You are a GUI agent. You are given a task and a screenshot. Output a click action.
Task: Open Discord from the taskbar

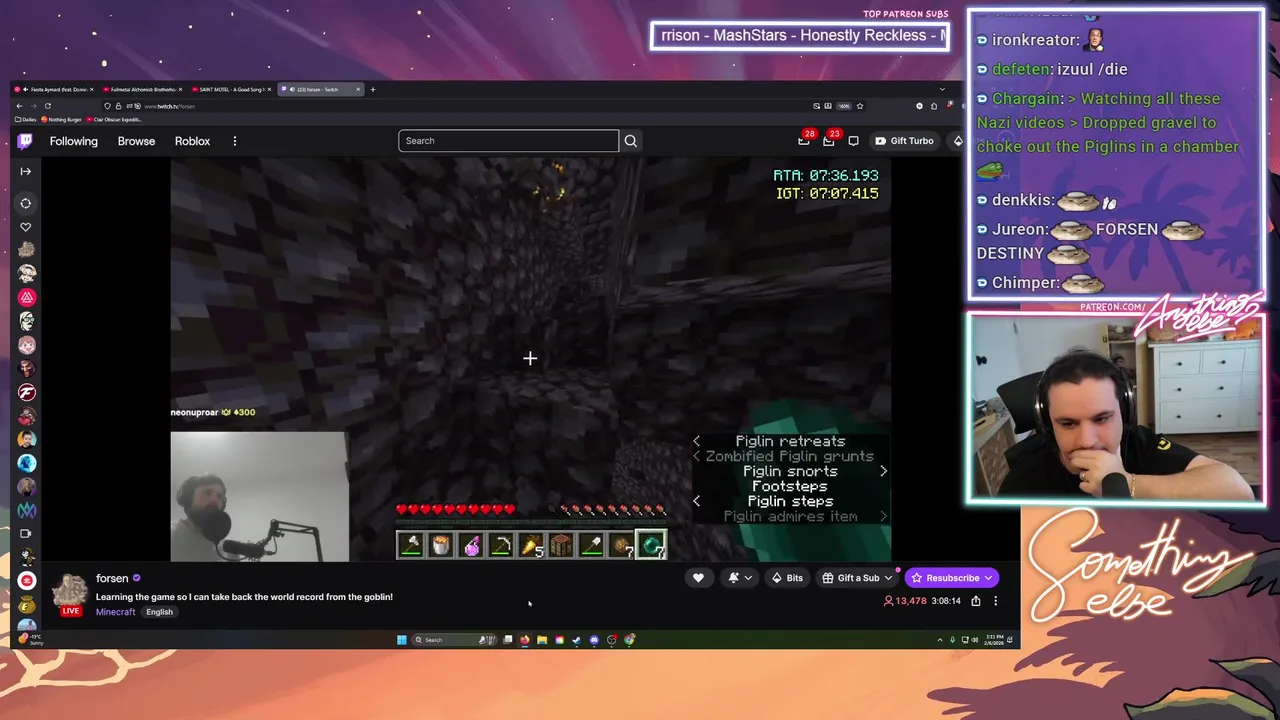coord(594,640)
